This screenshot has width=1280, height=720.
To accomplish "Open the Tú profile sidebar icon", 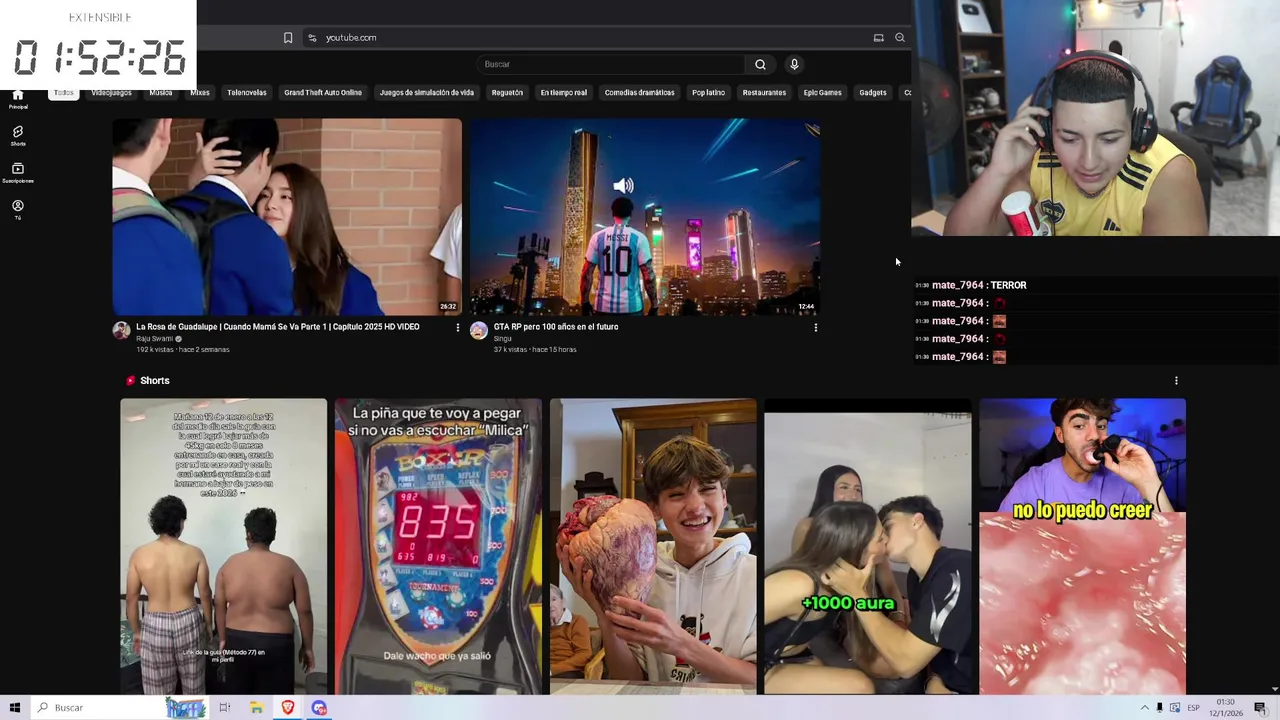I will coord(17,209).
